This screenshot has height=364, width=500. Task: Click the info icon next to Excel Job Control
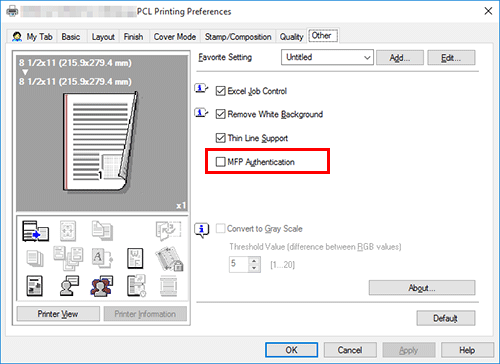201,89
